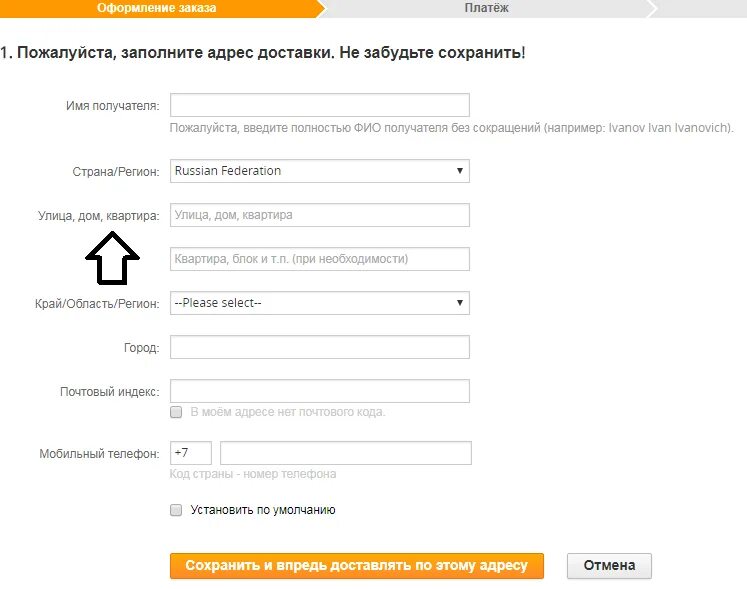Click the 'В моём адресе нет почтового кода' label
Image resolution: width=747 pixels, height=589 pixels.
288,412
